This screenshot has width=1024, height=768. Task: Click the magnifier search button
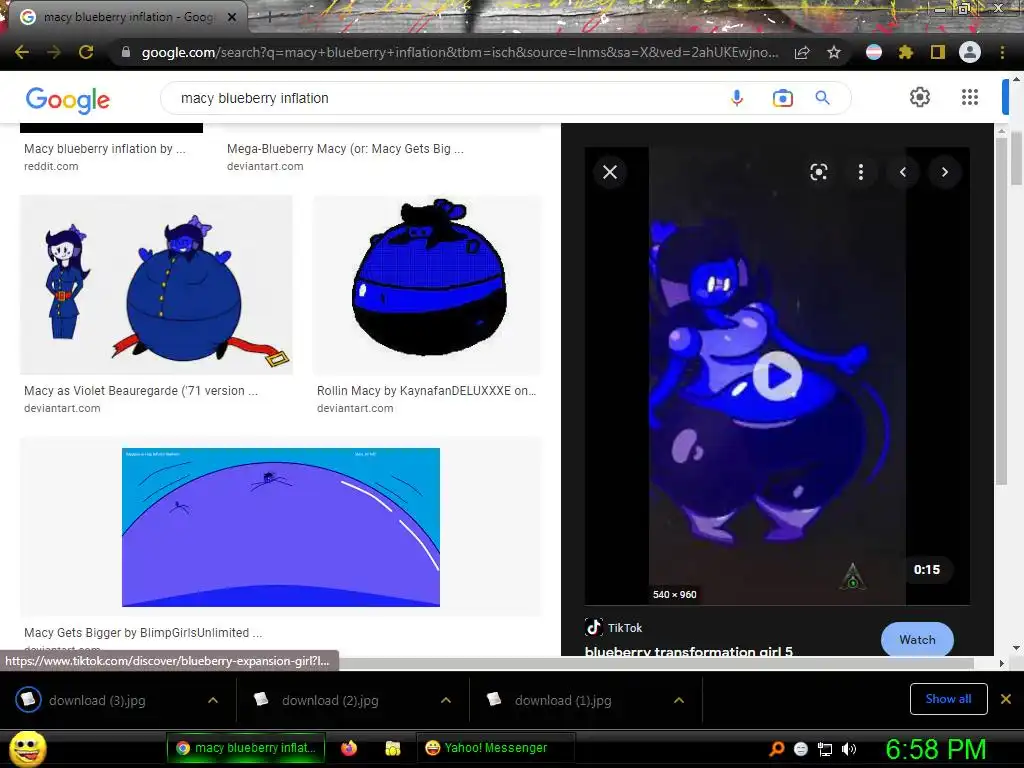823,98
